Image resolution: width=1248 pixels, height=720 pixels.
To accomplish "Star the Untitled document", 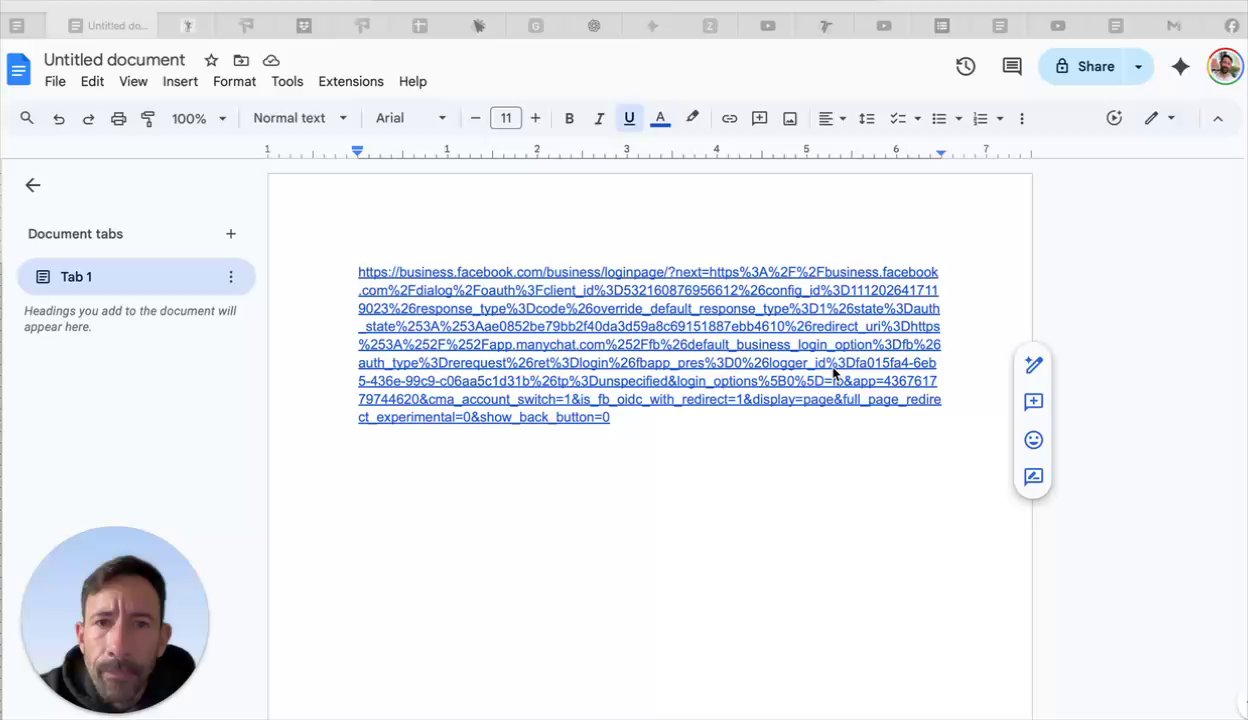I will point(211,61).
